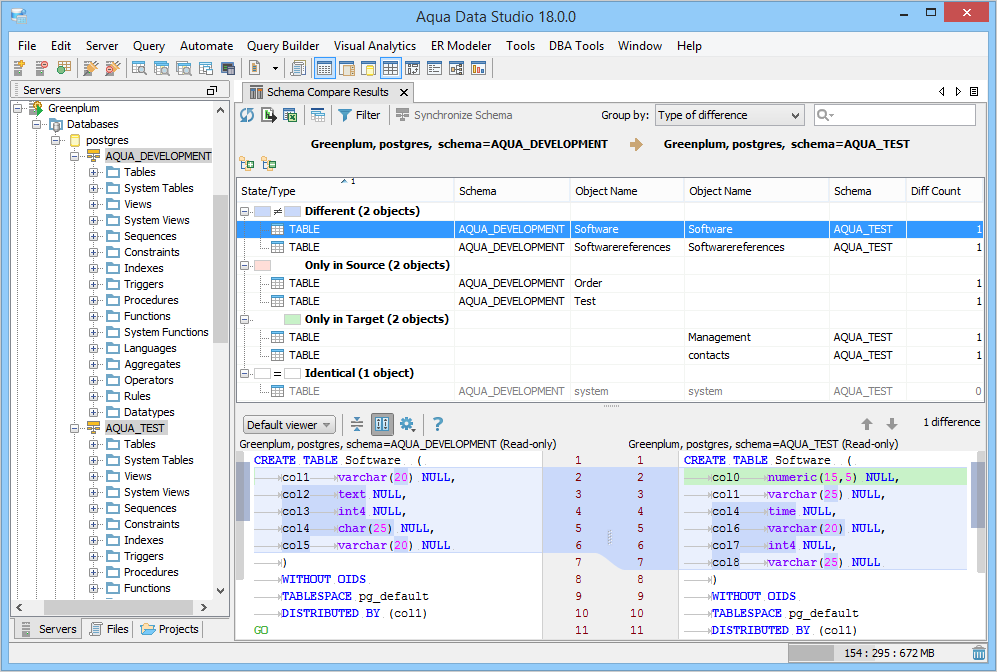997x672 pixels.
Task: Switch to the Files tab
Action: pos(109,629)
